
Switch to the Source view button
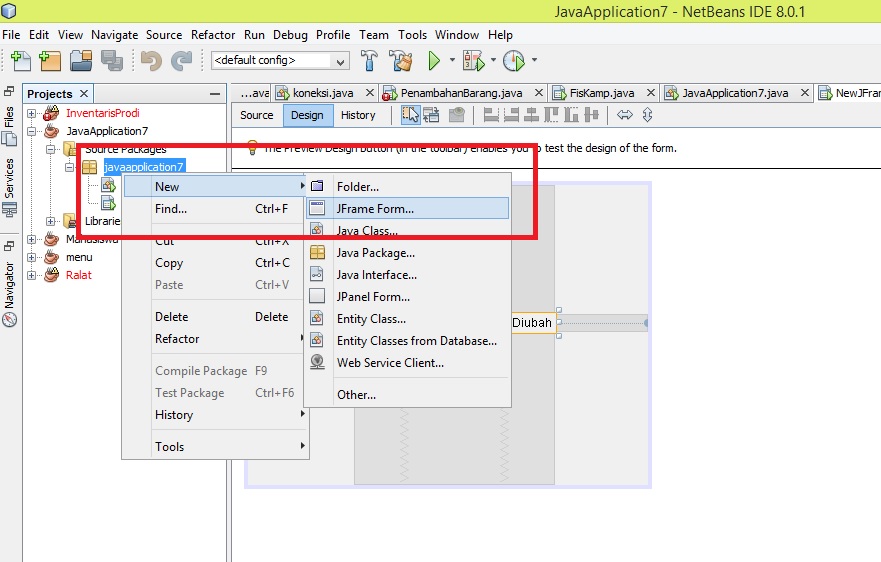[x=257, y=115]
